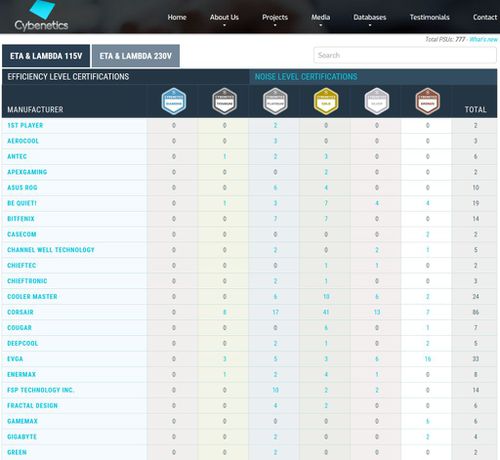The width and height of the screenshot is (500, 460).
Task: Open the Media menu
Action: 321,17
